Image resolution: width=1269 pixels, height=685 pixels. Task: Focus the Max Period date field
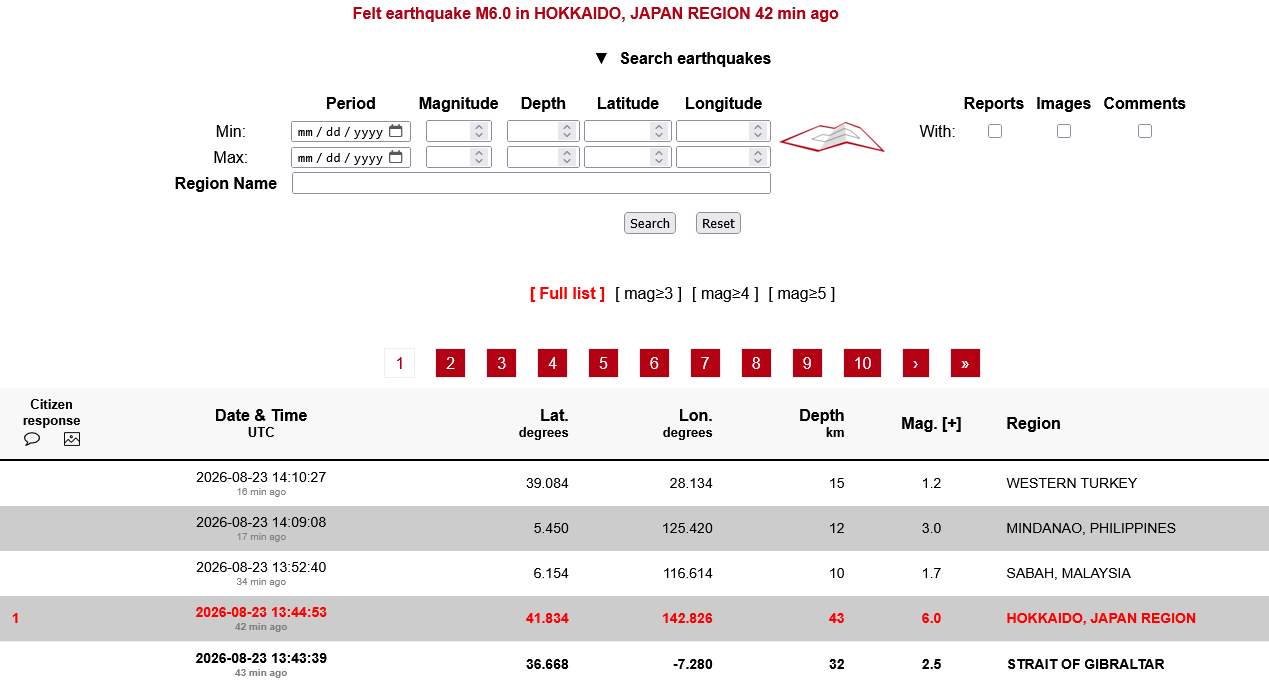pyautogui.click(x=350, y=157)
